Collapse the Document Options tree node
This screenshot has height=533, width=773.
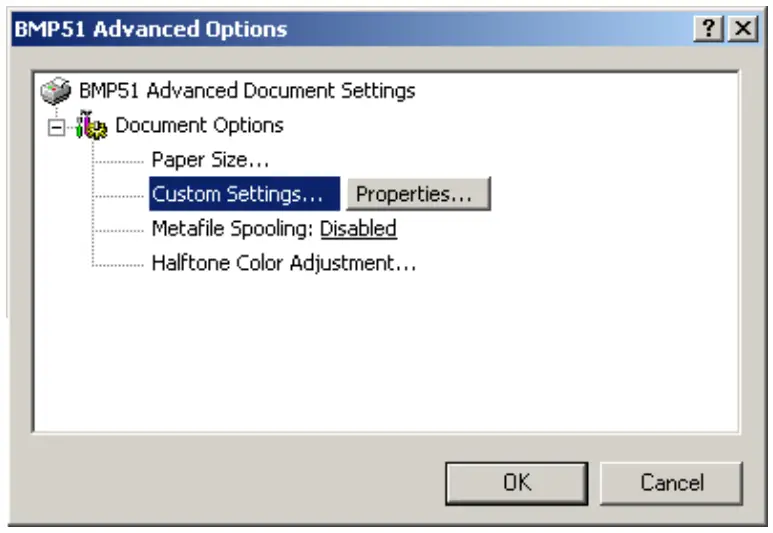pos(56,127)
